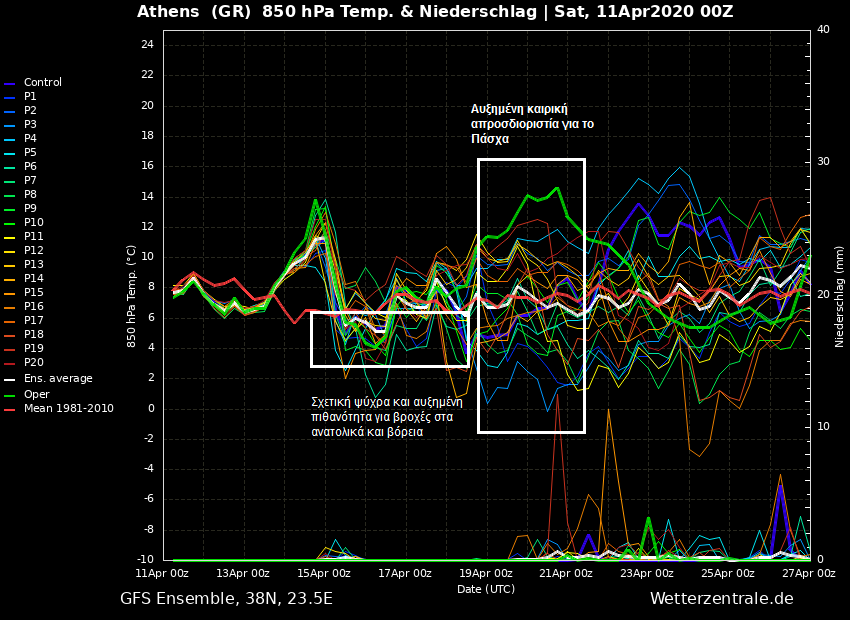The width and height of the screenshot is (850, 620).
Task: Click the GFS Ensemble, 38N, 23.5E caption
Action: pos(226,599)
